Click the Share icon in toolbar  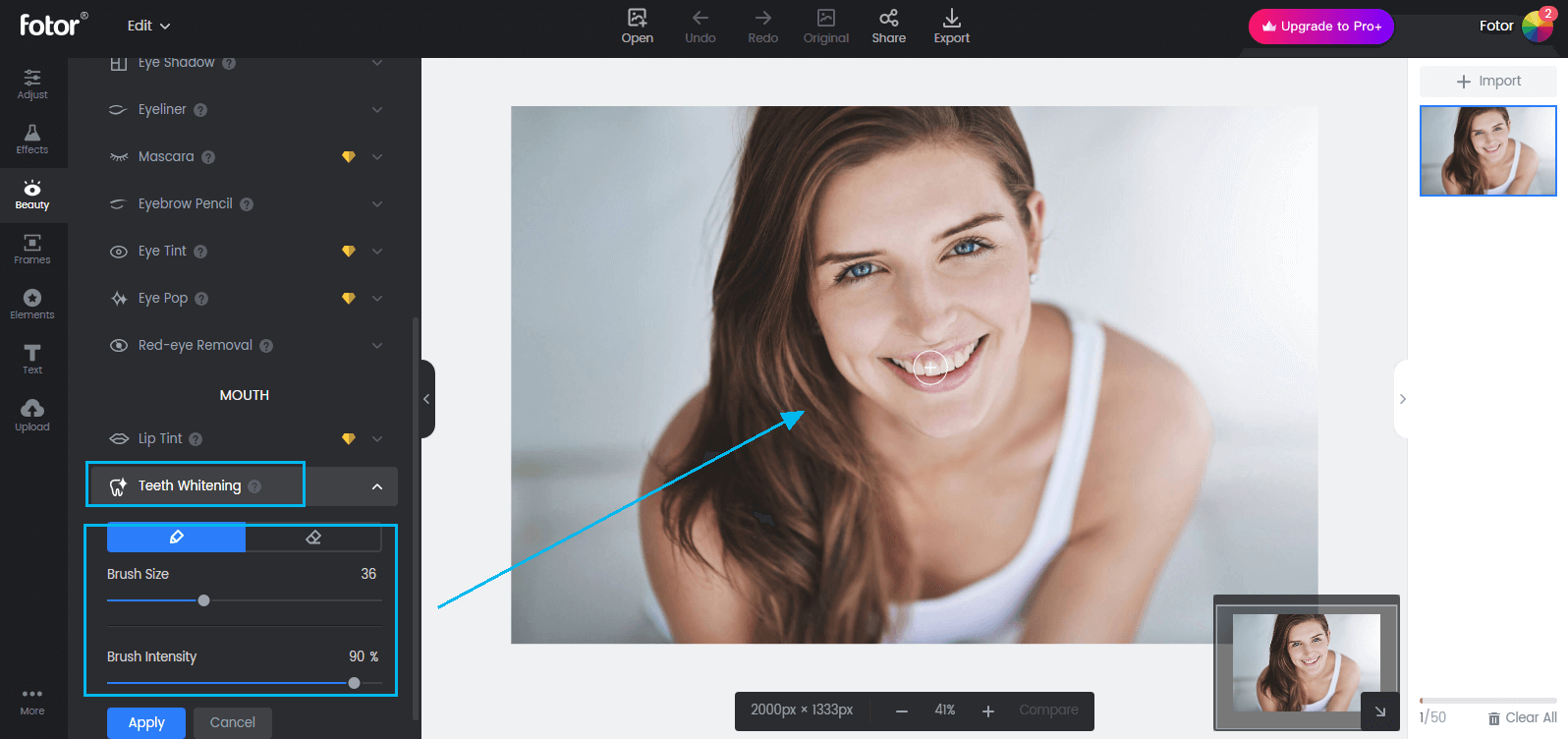pyautogui.click(x=888, y=27)
